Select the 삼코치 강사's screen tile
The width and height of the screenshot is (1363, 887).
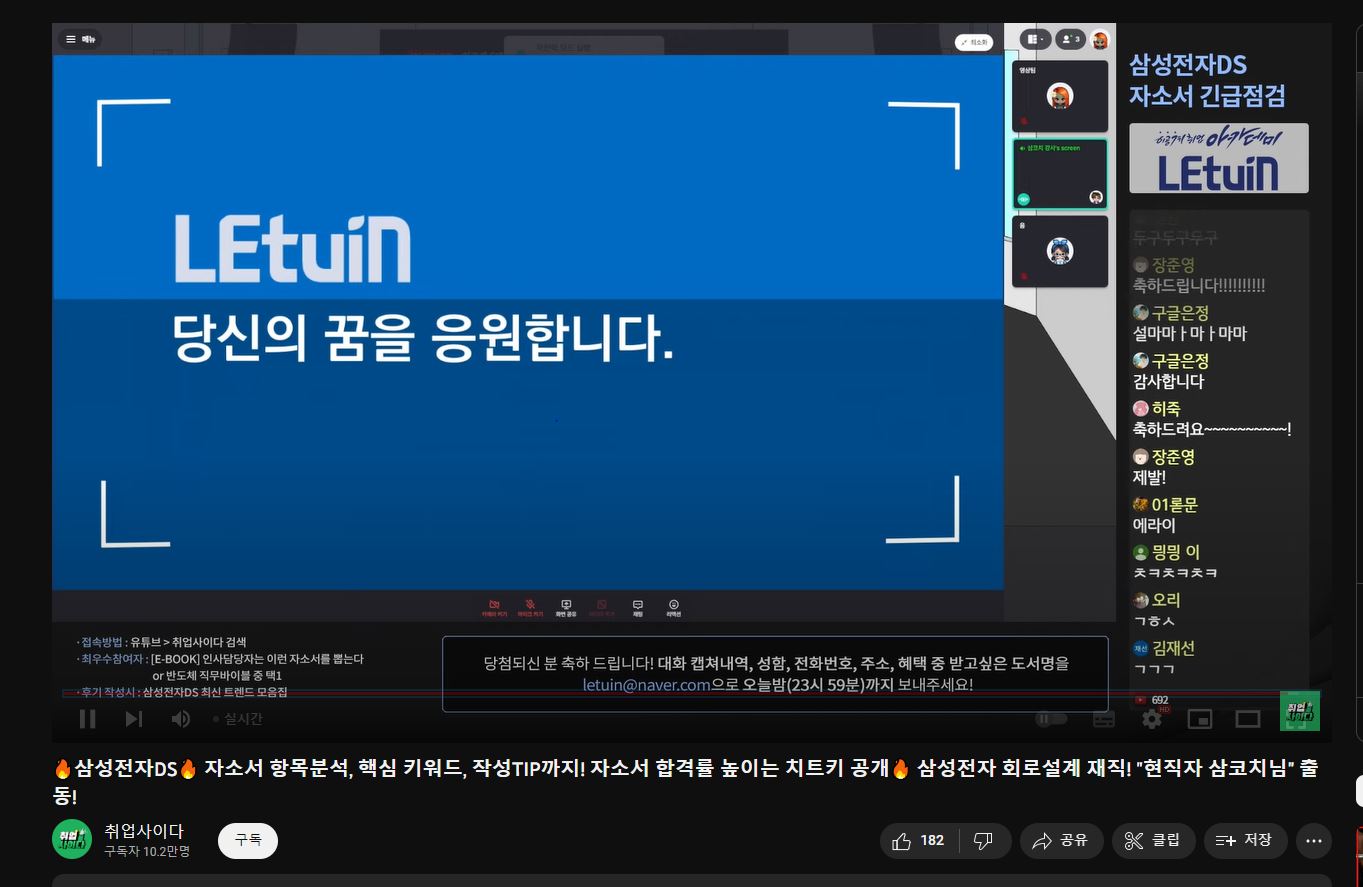(1060, 174)
